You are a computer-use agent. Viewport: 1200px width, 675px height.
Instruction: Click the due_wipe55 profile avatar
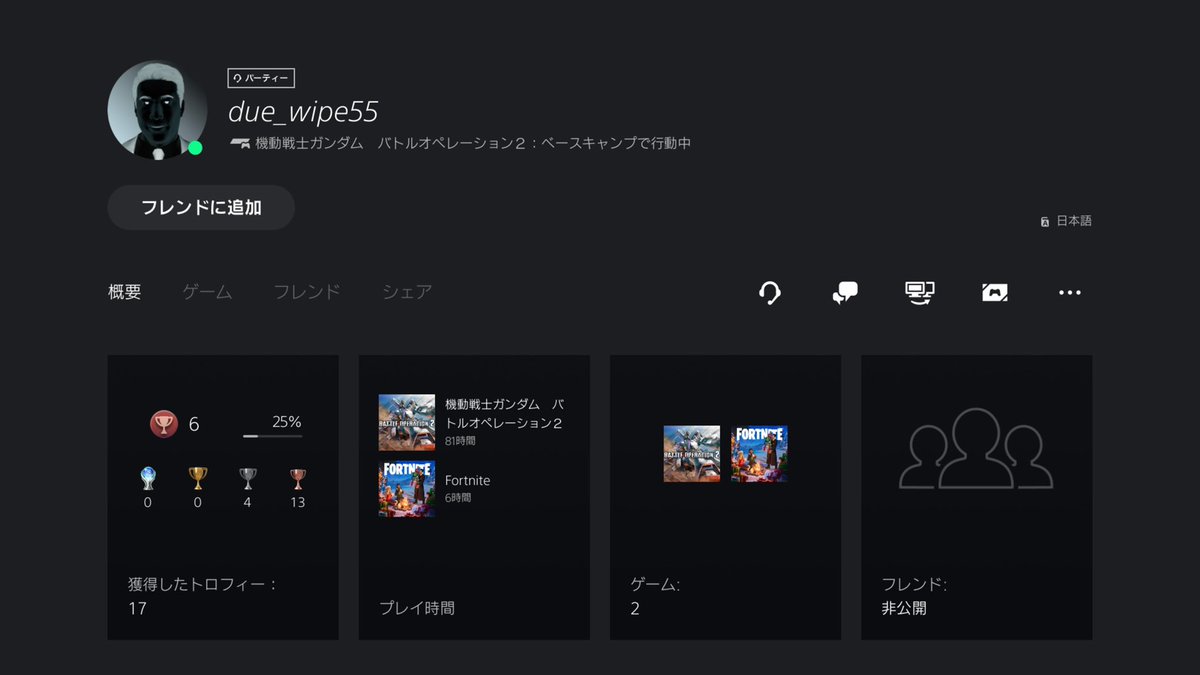(x=157, y=110)
